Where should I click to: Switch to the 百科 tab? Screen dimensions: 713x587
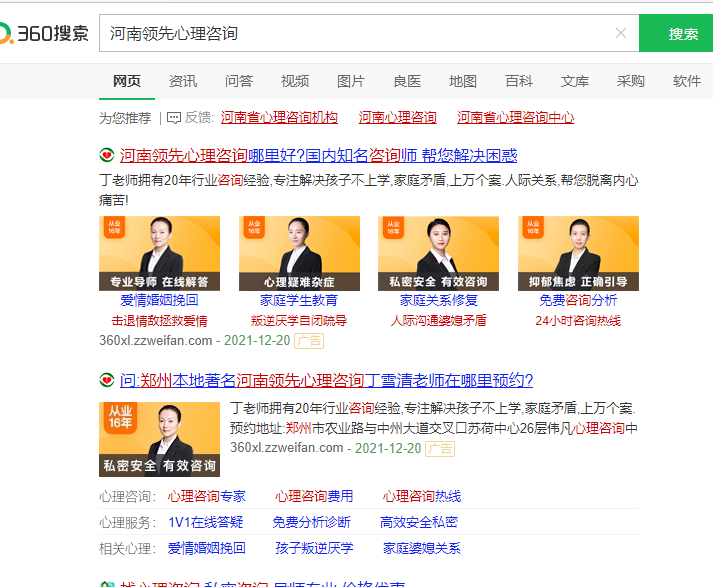(519, 81)
